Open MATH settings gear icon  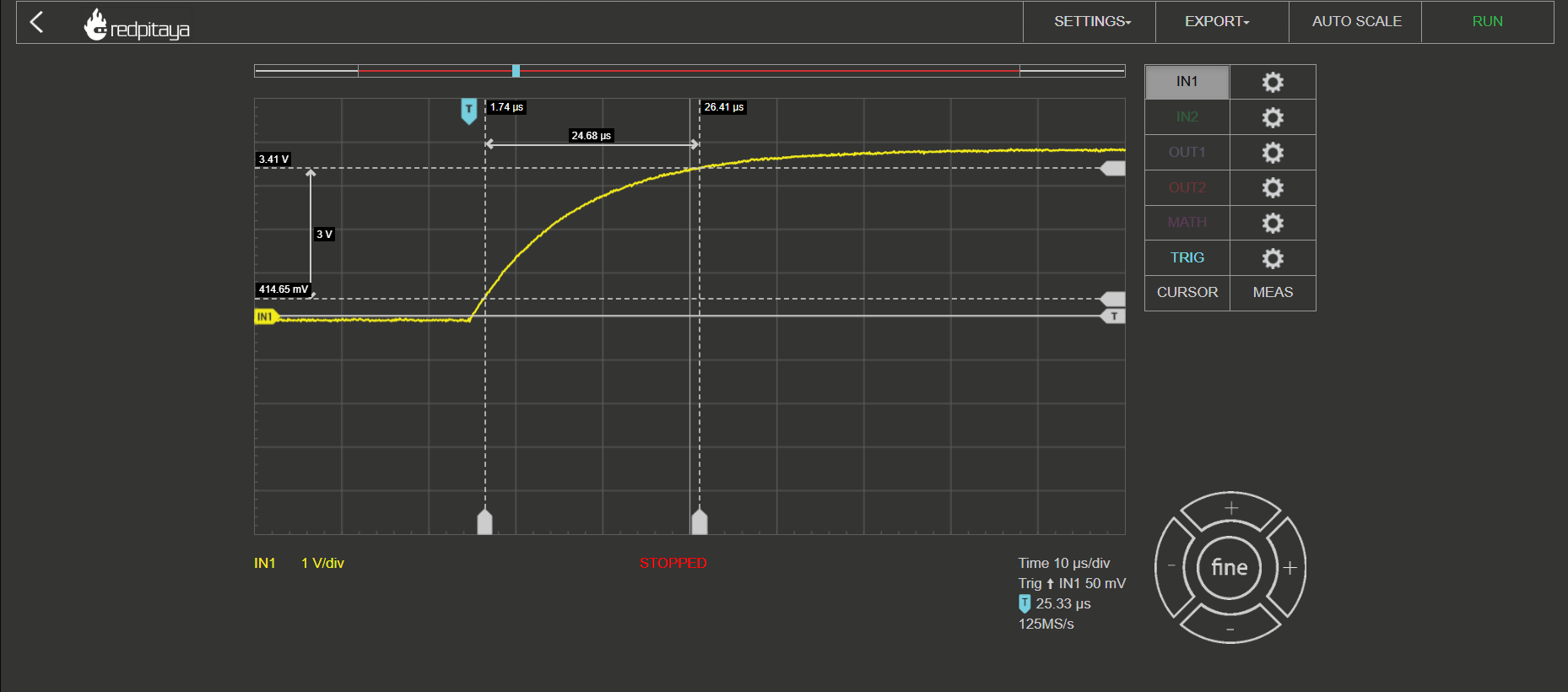pyautogui.click(x=1273, y=223)
